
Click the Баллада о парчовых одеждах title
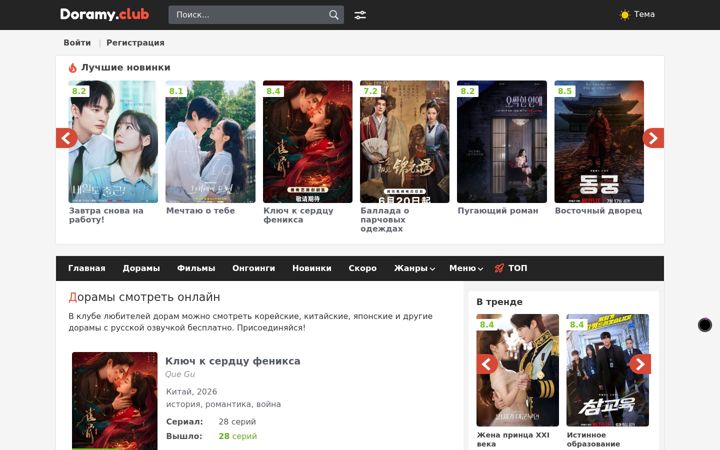coord(385,219)
